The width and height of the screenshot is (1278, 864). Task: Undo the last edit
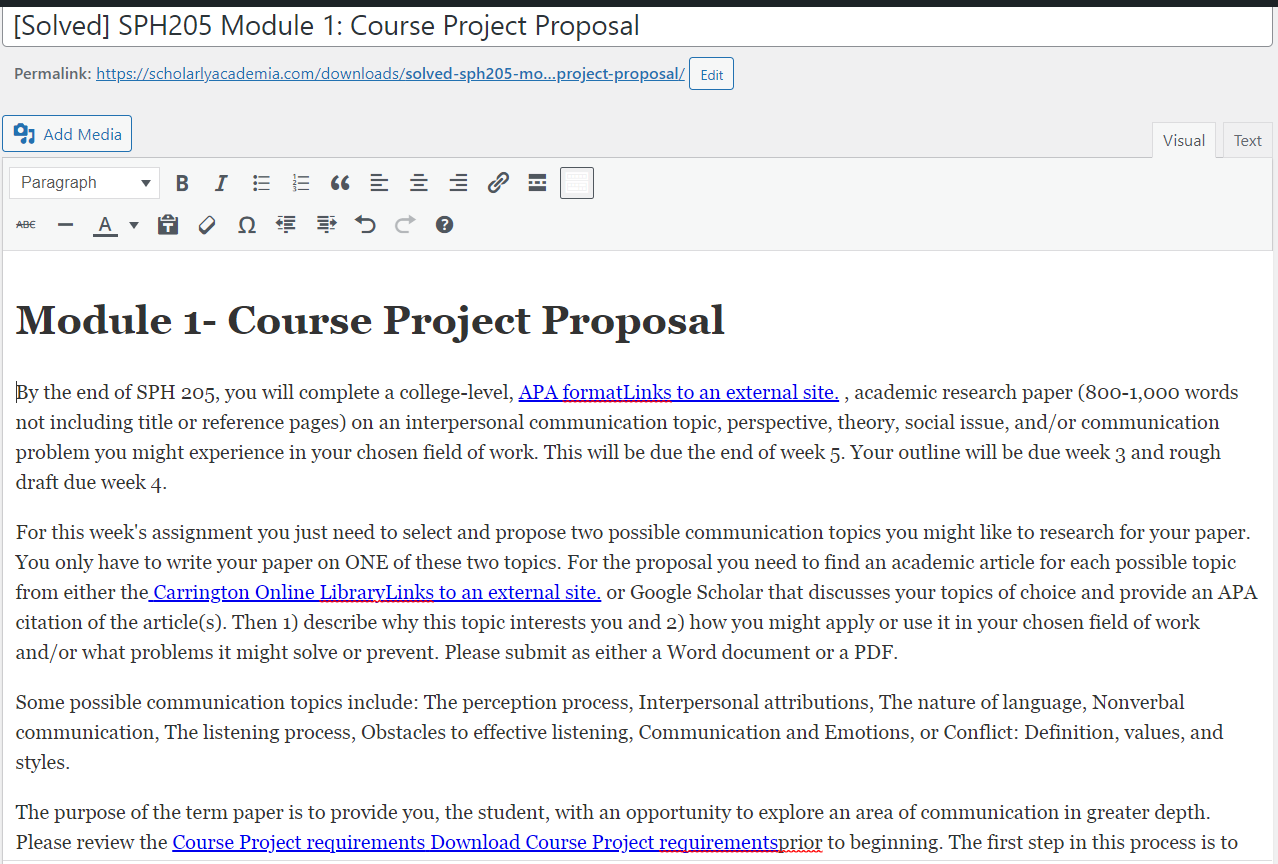[365, 225]
